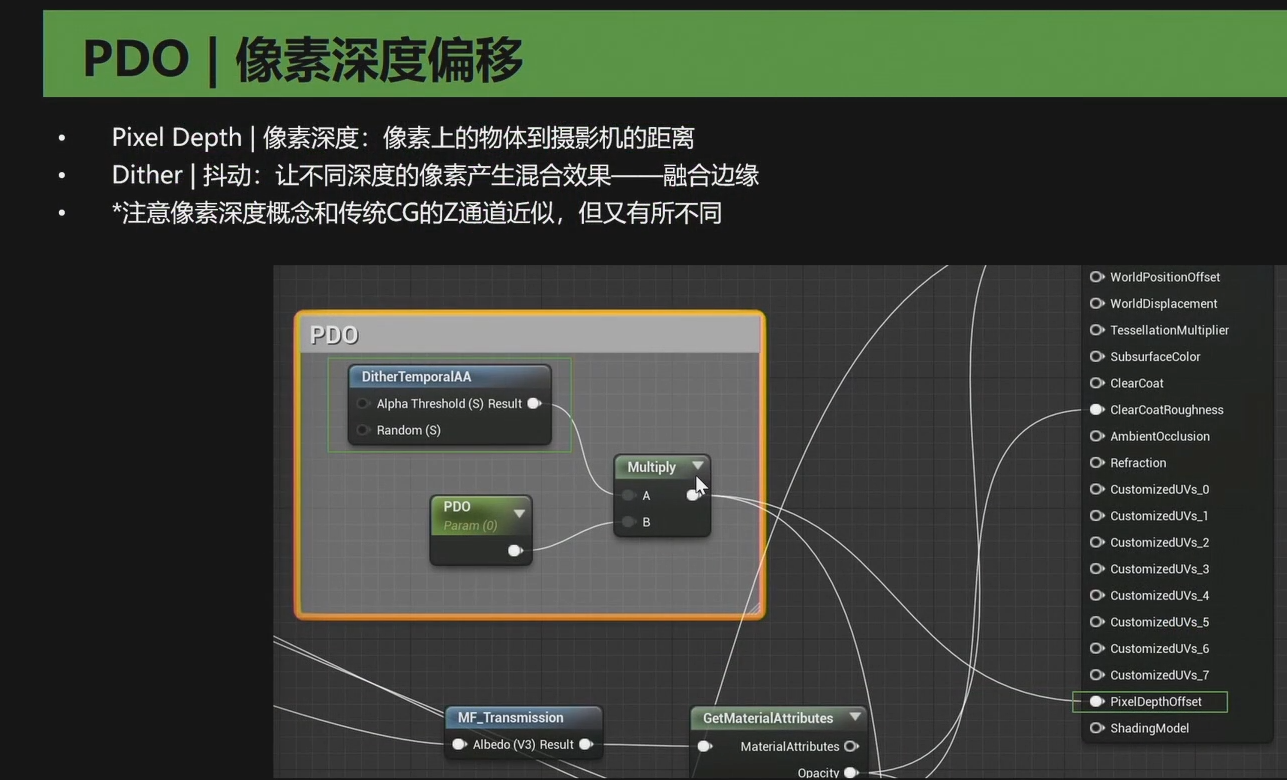1287x780 pixels.
Task: Click the CustomizedUVs_2 pin
Action: (1097, 542)
